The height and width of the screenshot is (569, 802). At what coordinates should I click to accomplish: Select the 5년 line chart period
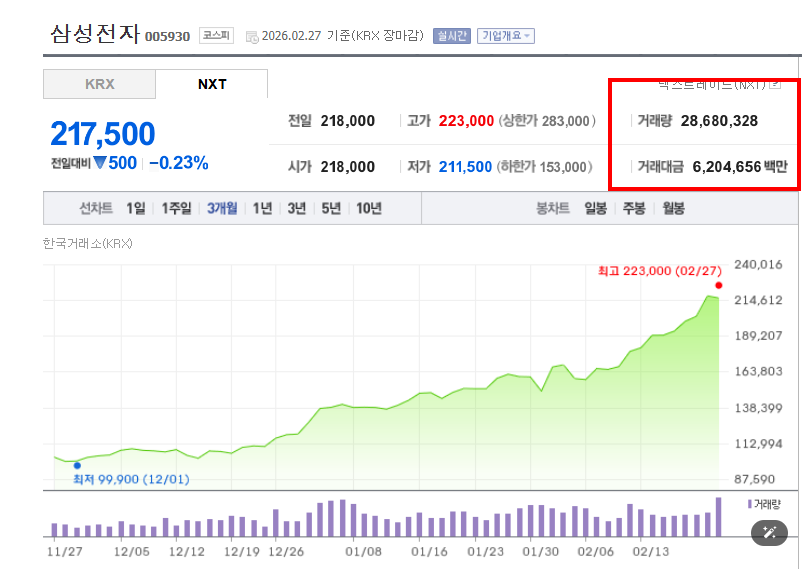(x=331, y=208)
